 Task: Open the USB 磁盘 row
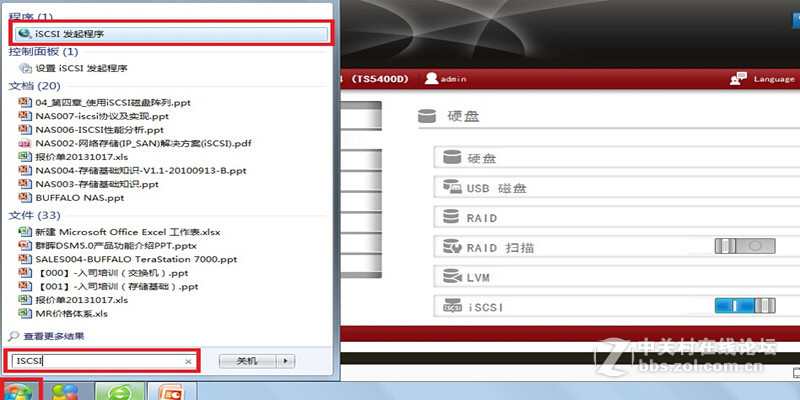pyautogui.click(x=616, y=188)
